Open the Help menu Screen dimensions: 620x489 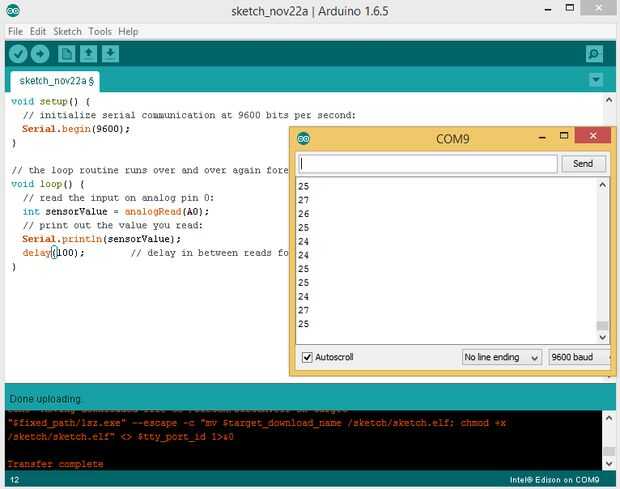[x=128, y=32]
